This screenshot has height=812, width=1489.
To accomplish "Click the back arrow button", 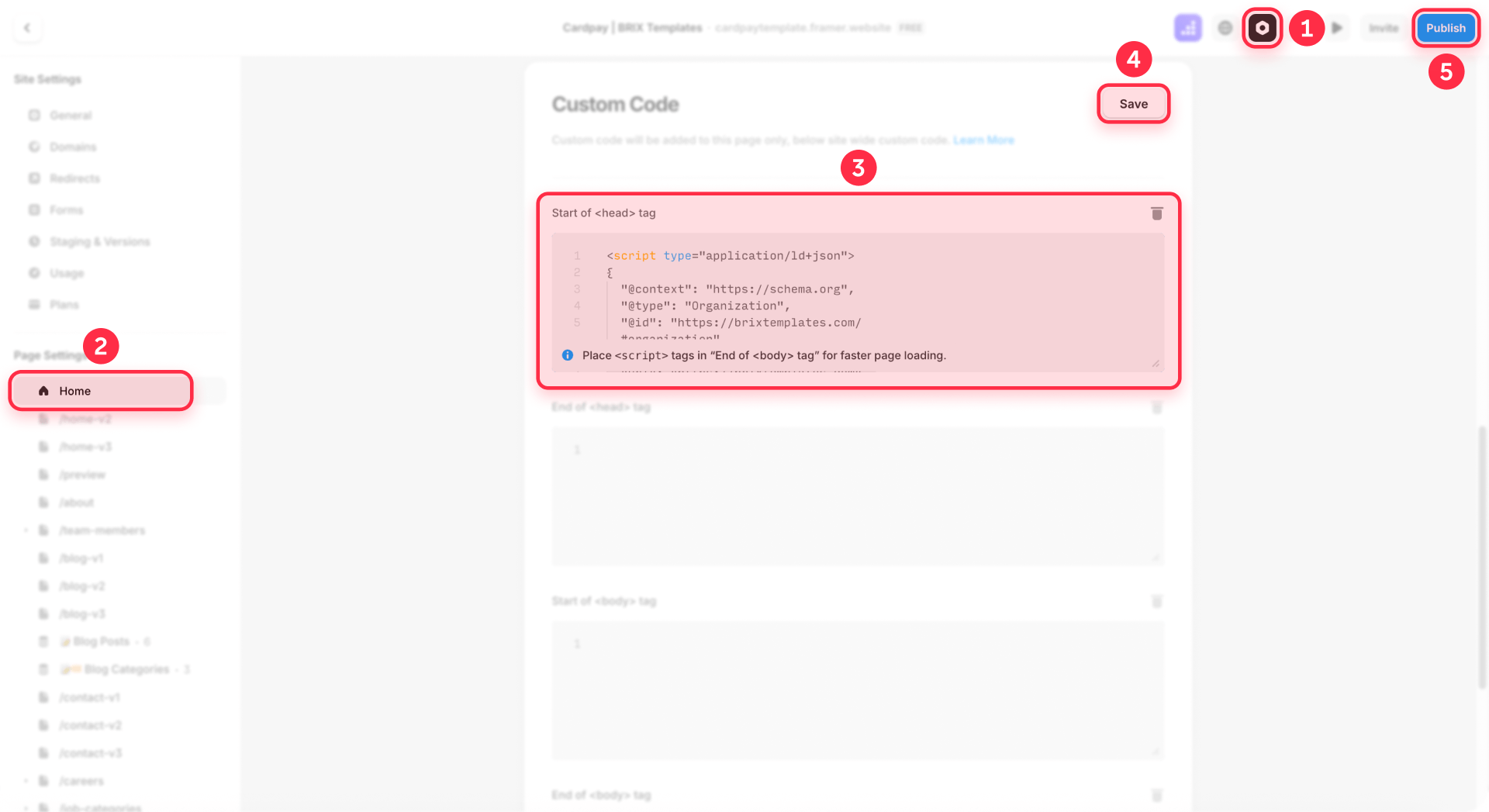I will (x=27, y=28).
